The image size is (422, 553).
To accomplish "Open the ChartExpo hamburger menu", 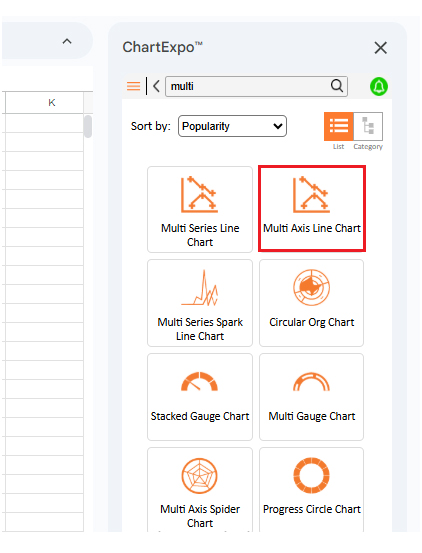I will [x=133, y=86].
